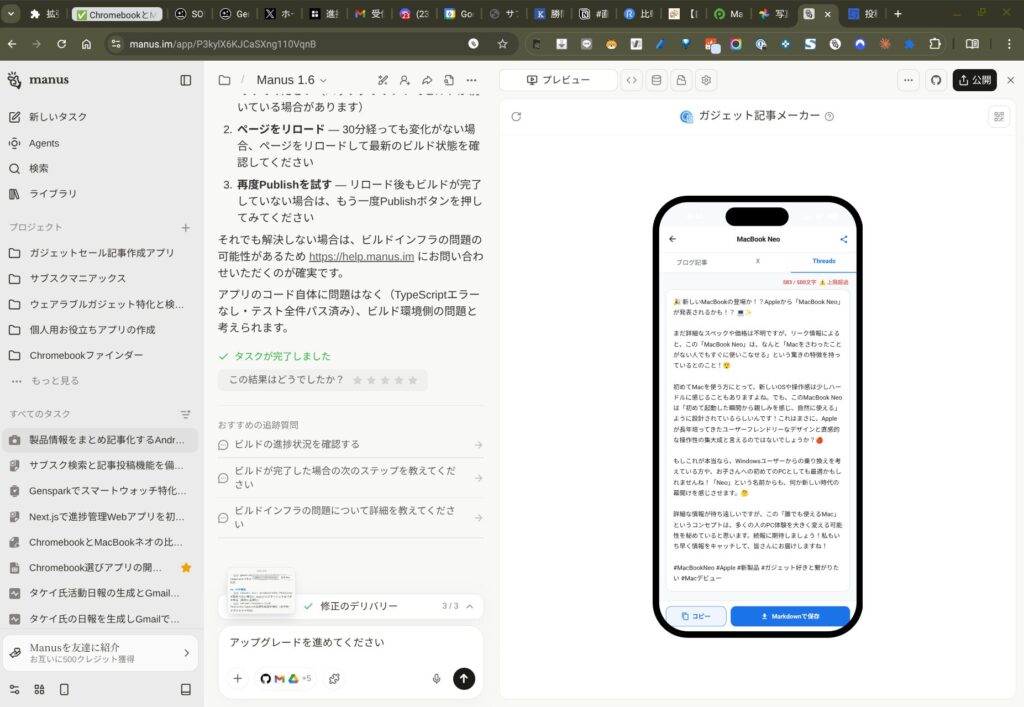This screenshot has width=1024, height=707.
Task: Open the Manus 1.6 model dropdown
Action: (x=291, y=80)
